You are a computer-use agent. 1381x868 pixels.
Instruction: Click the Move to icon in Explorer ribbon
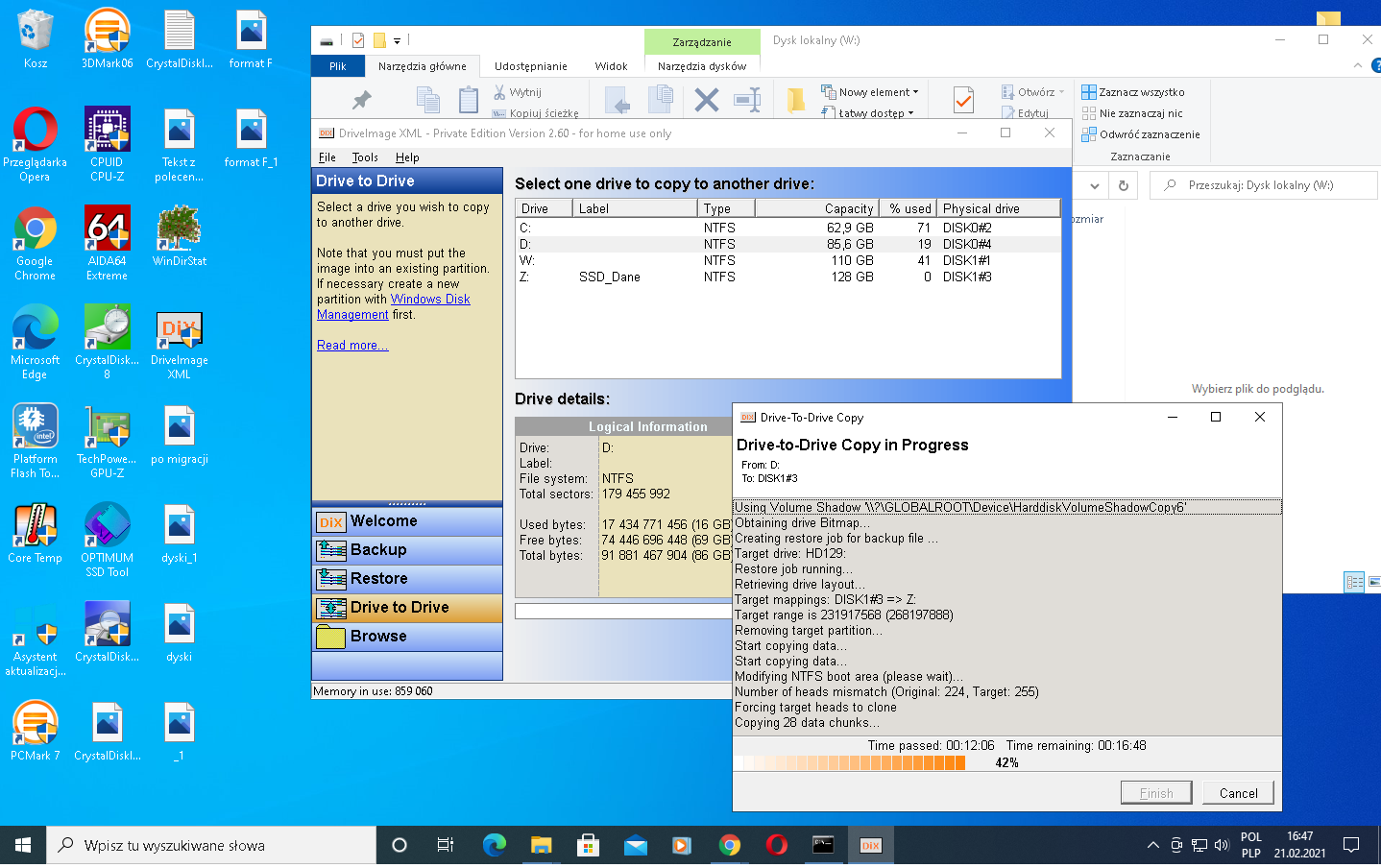pos(618,100)
